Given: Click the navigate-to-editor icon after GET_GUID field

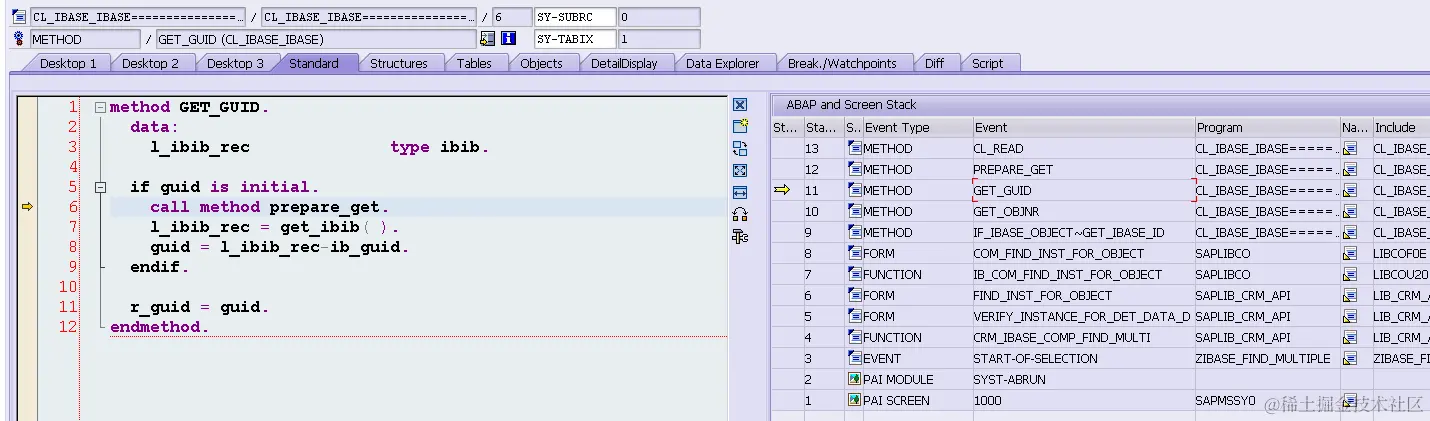Looking at the screenshot, I should 487,39.
